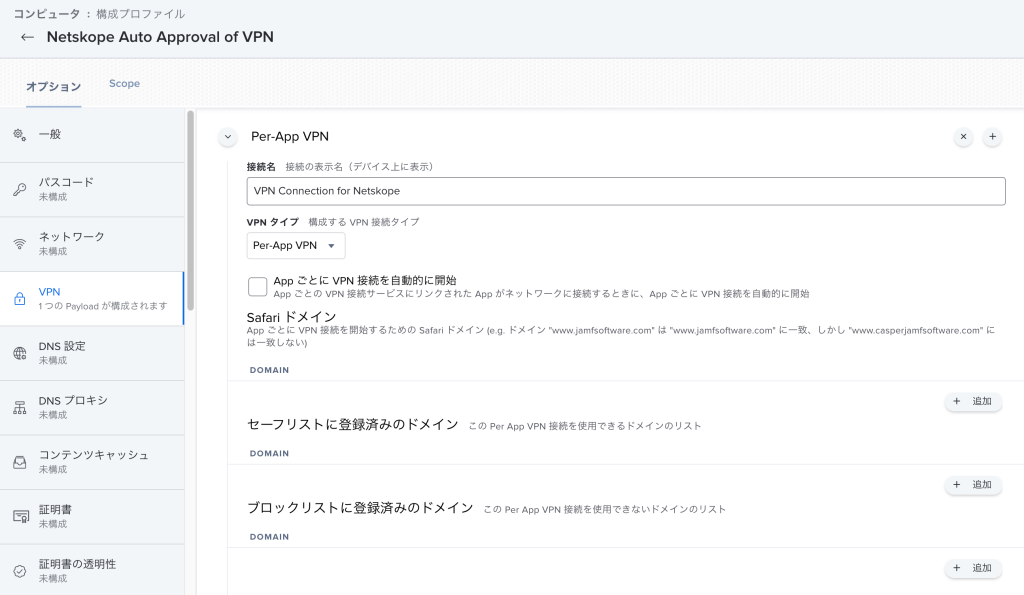The height and width of the screenshot is (595, 1024).
Task: Click the コンピュータ breadcrumb
Action: [46, 14]
